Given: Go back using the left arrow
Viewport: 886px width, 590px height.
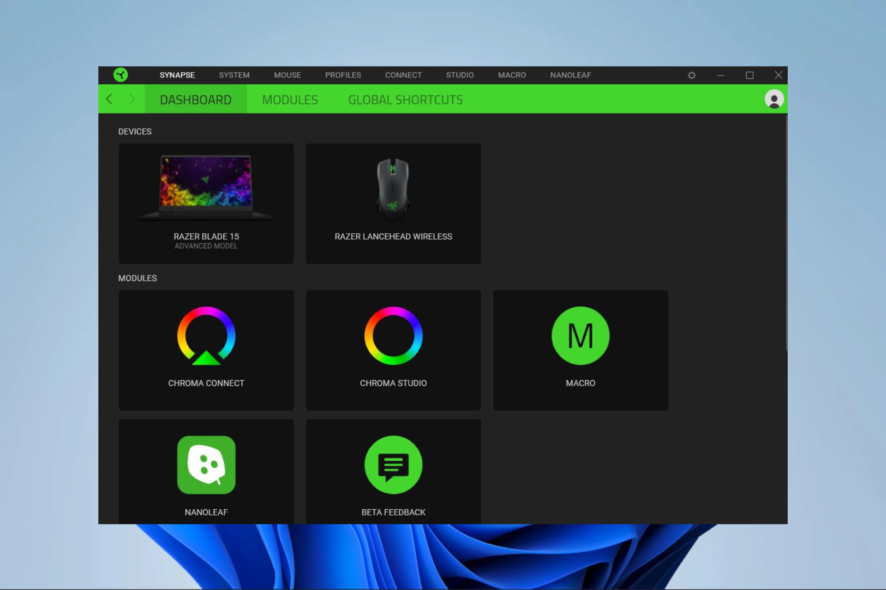Looking at the screenshot, I should tap(110, 99).
